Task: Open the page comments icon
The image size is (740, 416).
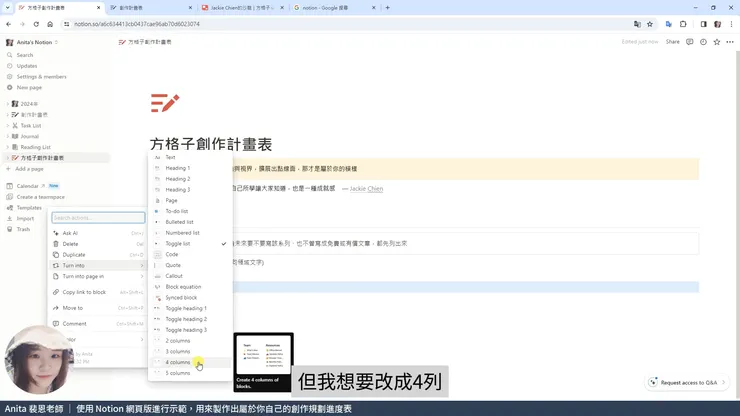Action: click(x=690, y=42)
